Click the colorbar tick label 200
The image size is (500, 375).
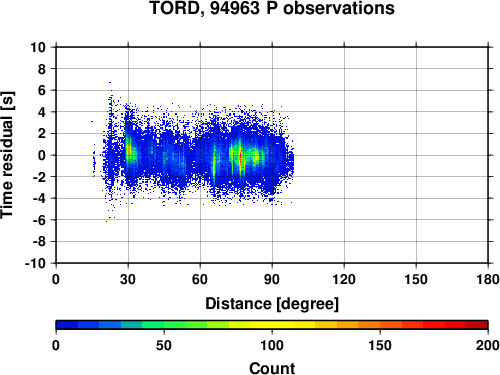487,345
